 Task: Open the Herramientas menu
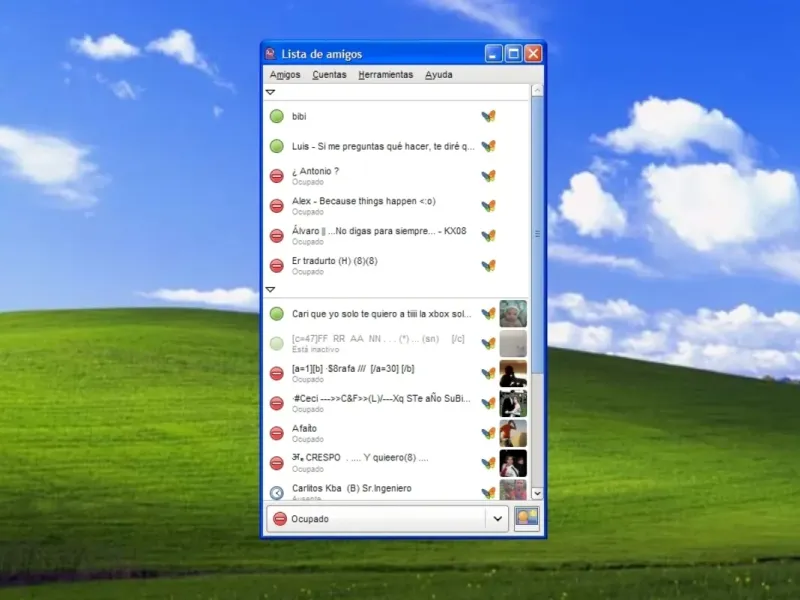[386, 74]
